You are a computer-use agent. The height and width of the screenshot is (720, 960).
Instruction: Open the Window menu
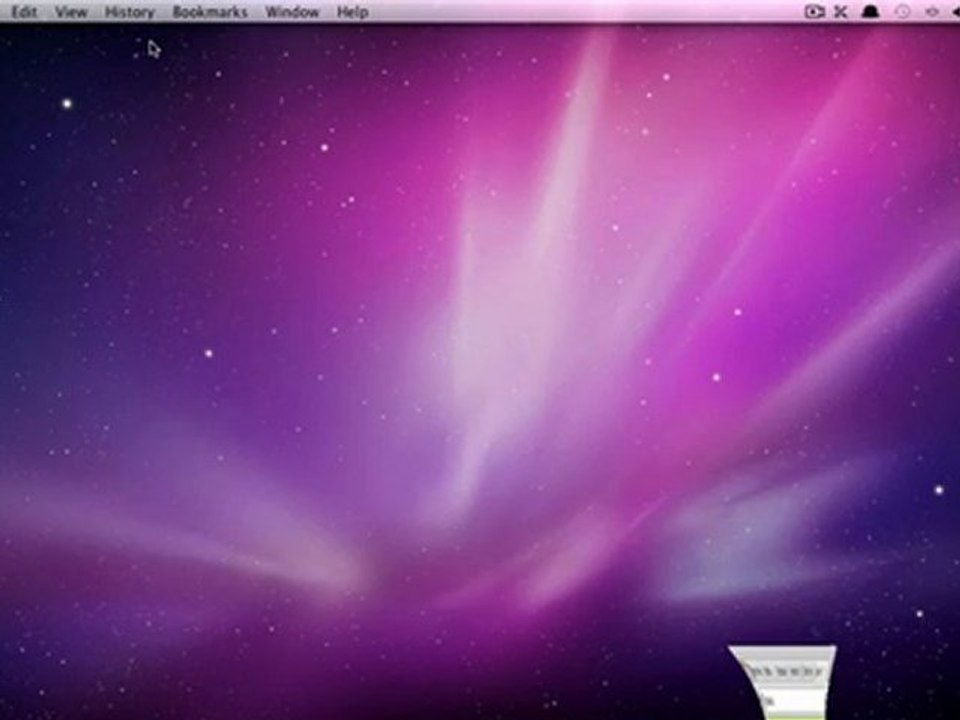click(292, 12)
